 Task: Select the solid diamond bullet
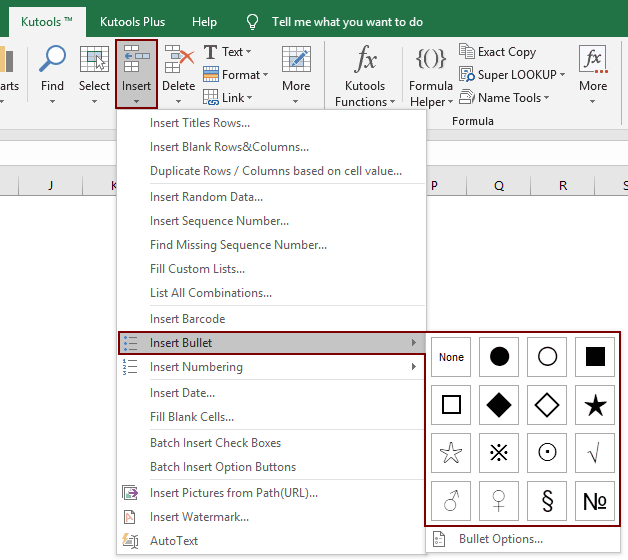[x=499, y=405]
